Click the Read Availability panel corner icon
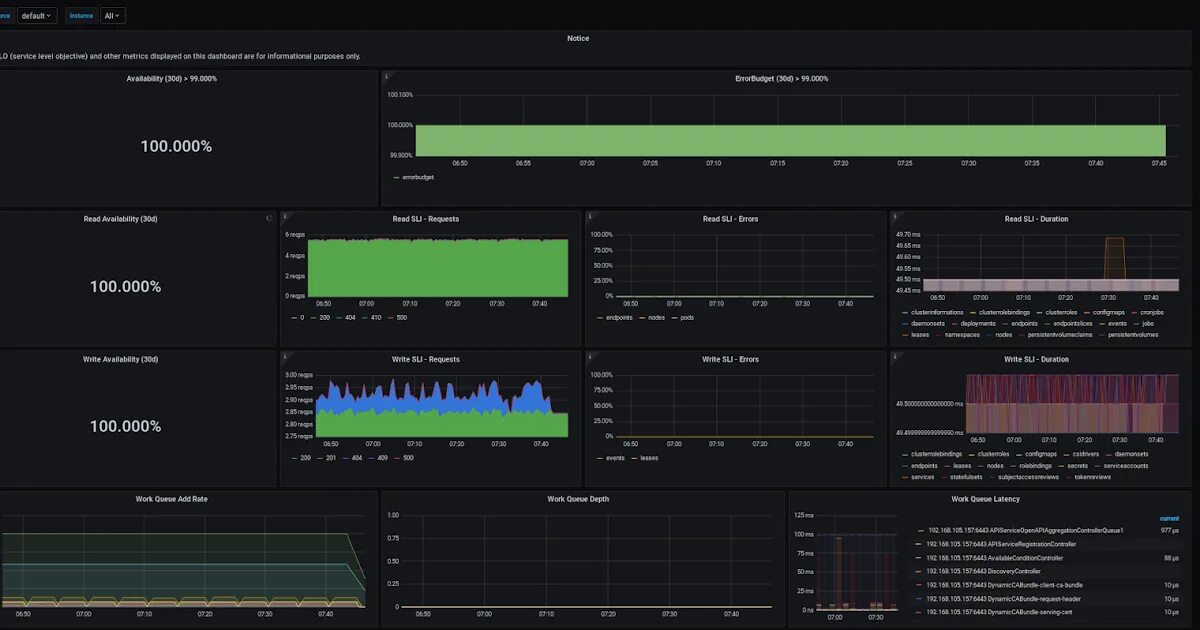Screen dimensions: 1200x630 click(x=268, y=217)
